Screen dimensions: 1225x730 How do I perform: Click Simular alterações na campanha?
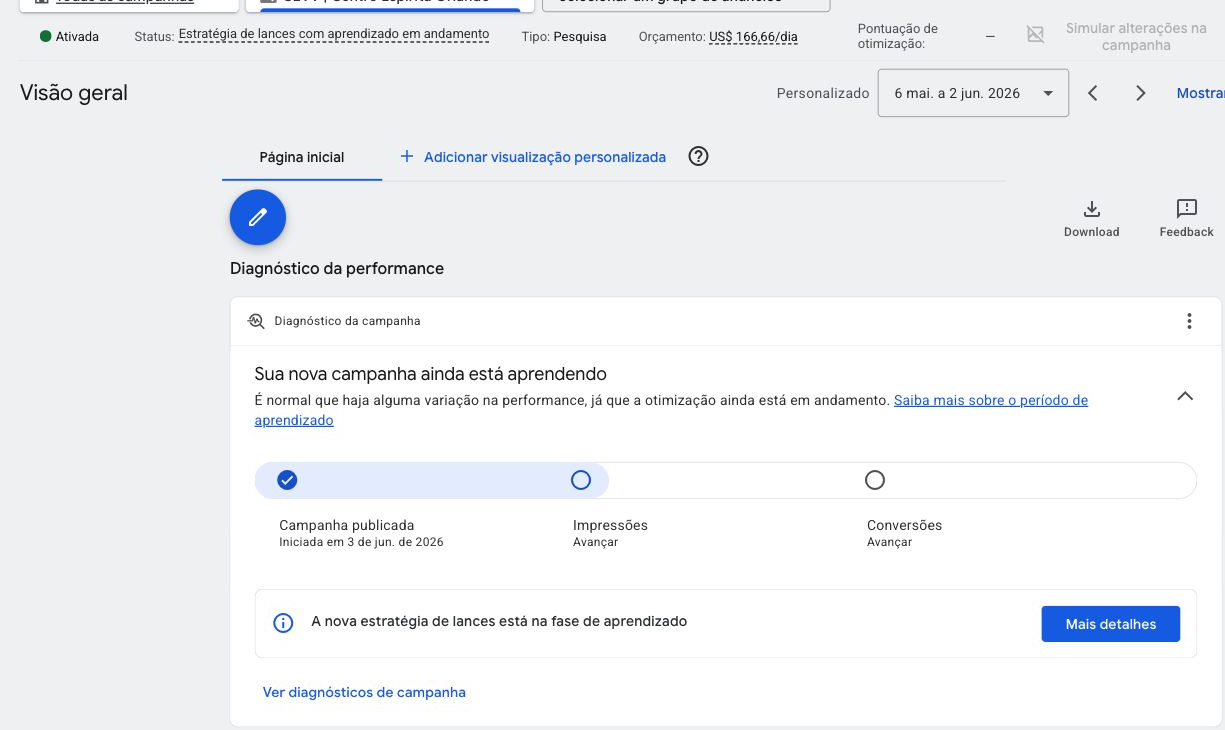[x=1136, y=36]
